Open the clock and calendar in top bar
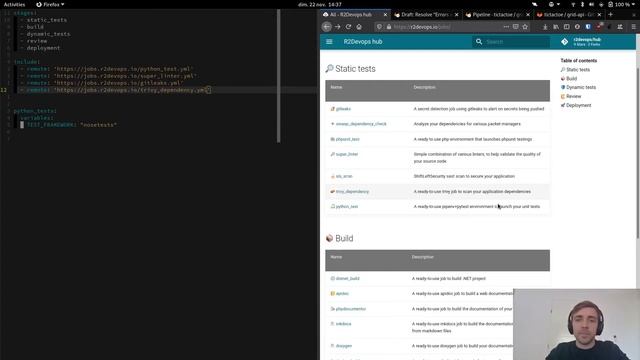The height and width of the screenshot is (360, 640). (x=320, y=4)
